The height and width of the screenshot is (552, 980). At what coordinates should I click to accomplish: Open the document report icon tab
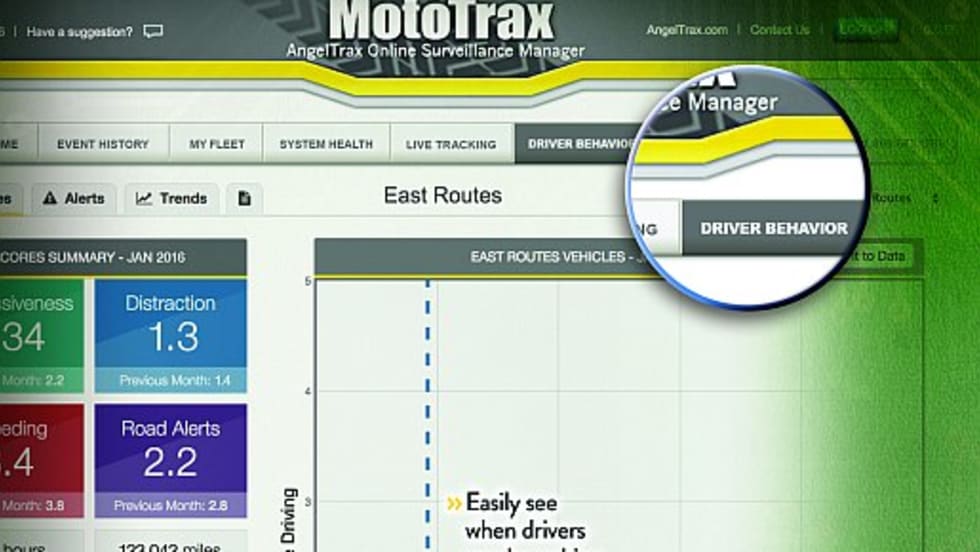244,198
